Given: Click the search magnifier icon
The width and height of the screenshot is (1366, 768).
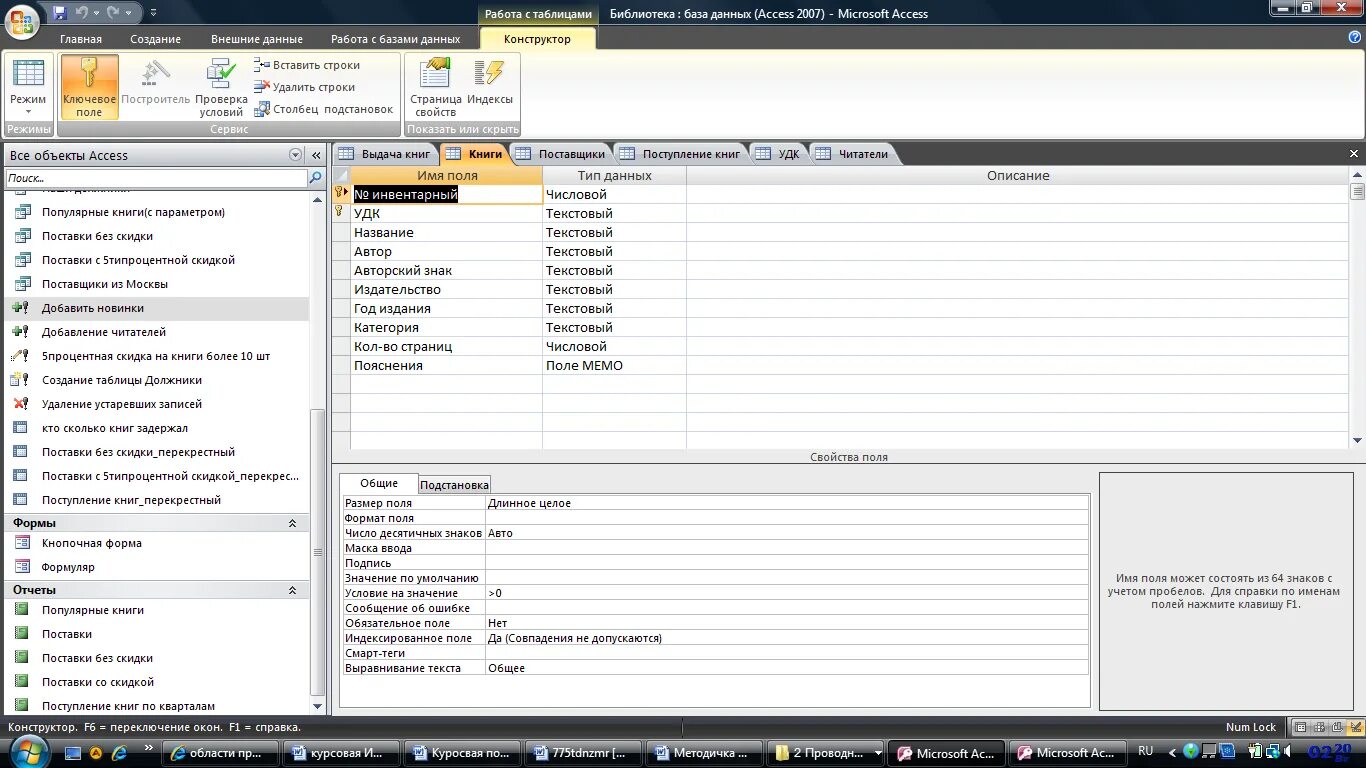Looking at the screenshot, I should pos(316,178).
